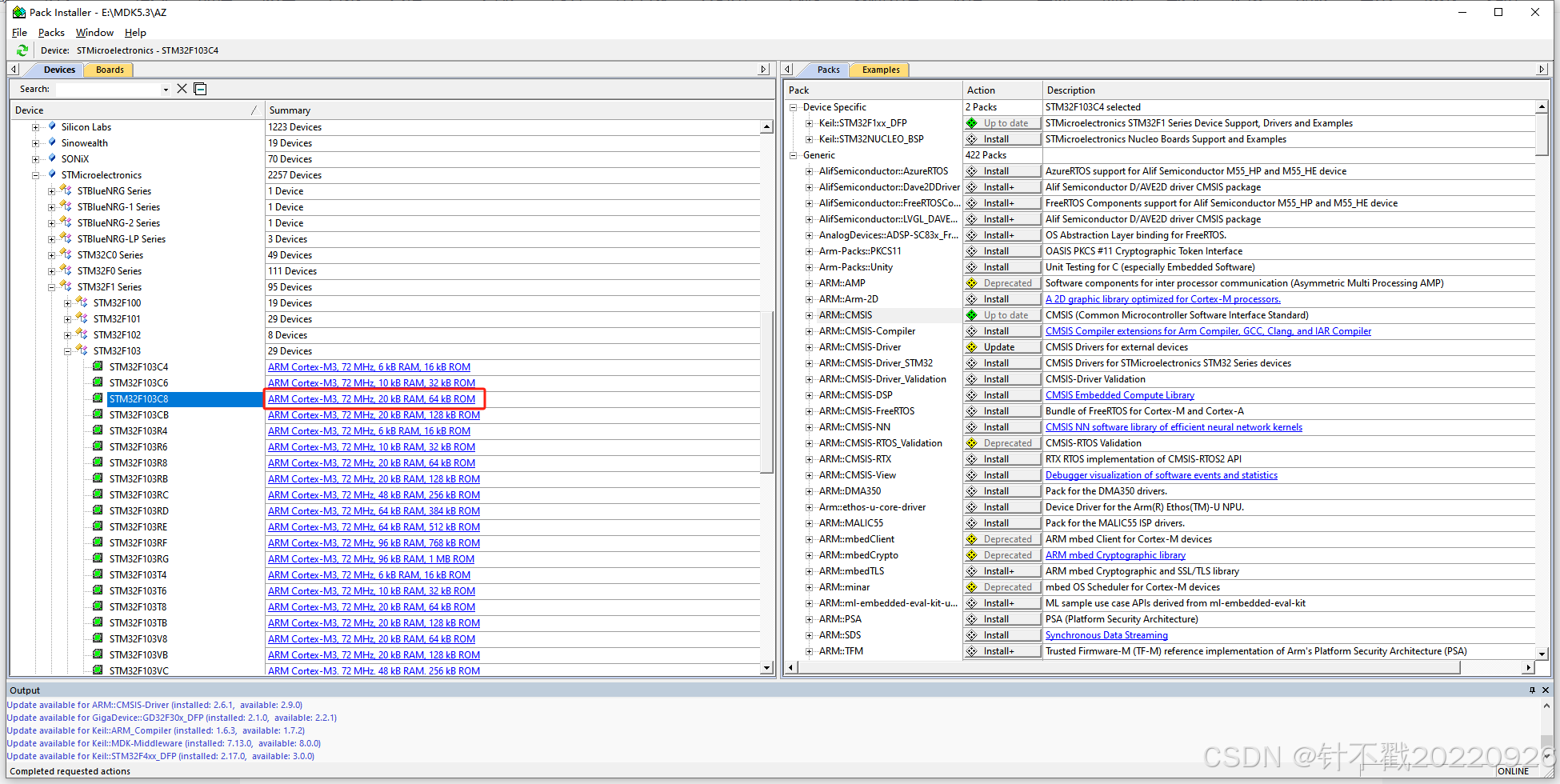This screenshot has height=784, width=1560.
Task: Click the series icon of STBlueNRG-LP Series
Action: pos(66,238)
